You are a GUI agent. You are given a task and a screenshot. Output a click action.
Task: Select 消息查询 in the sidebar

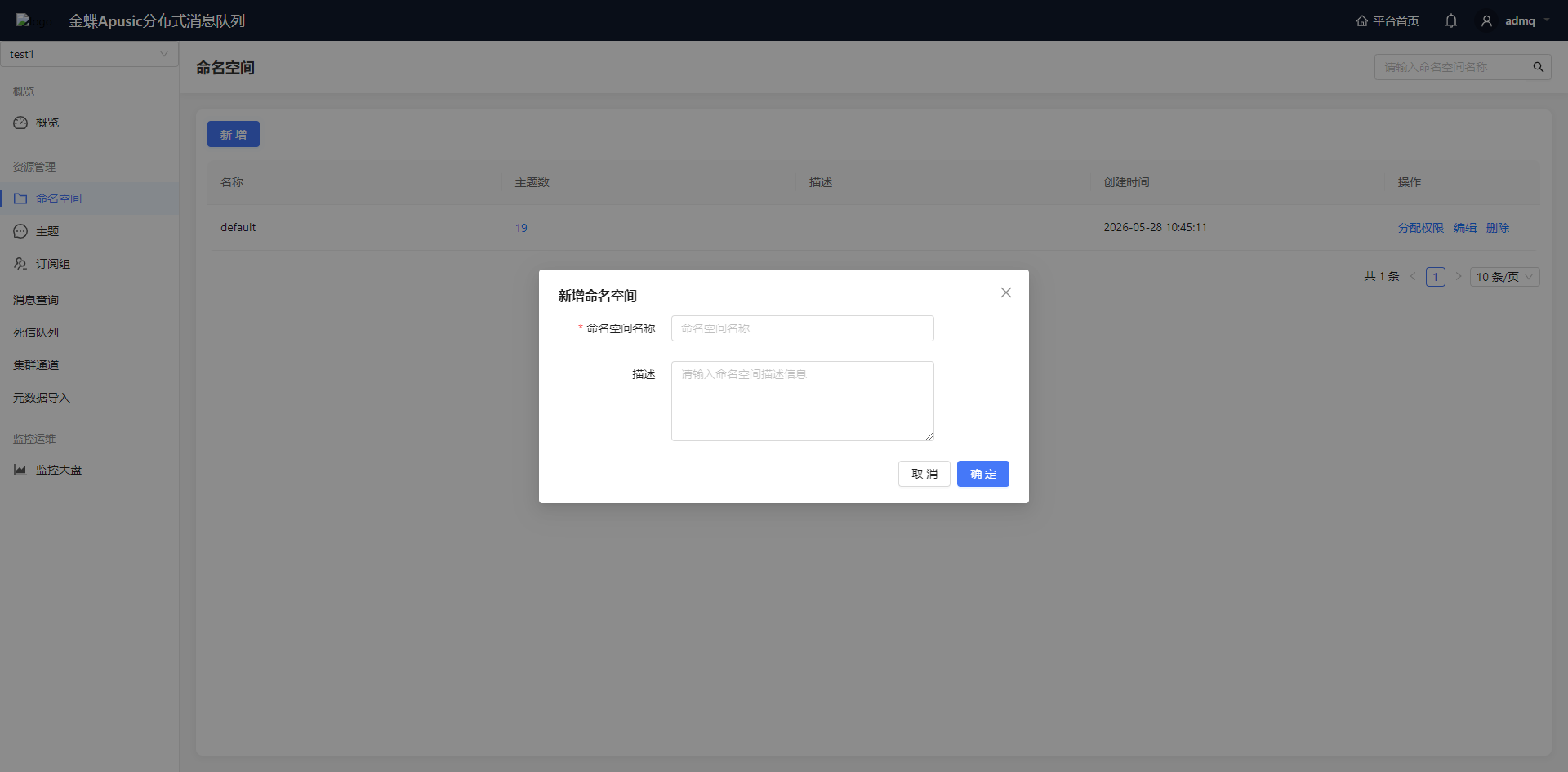pos(36,300)
